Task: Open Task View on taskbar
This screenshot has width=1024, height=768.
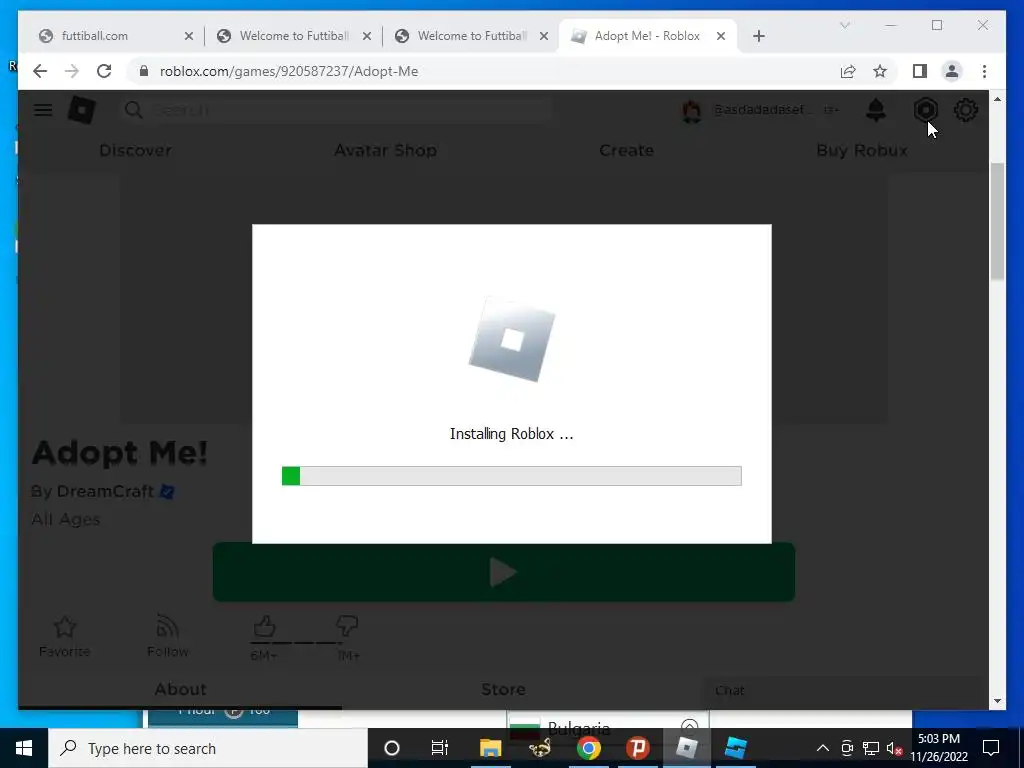Action: click(x=440, y=748)
